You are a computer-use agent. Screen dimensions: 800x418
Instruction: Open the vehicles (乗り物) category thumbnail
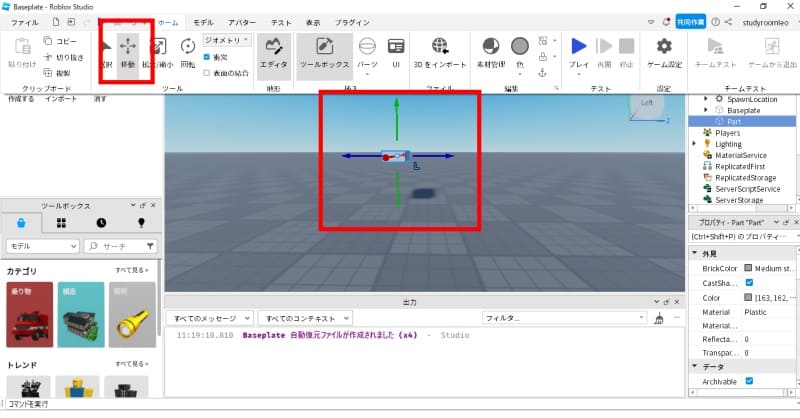[30, 315]
